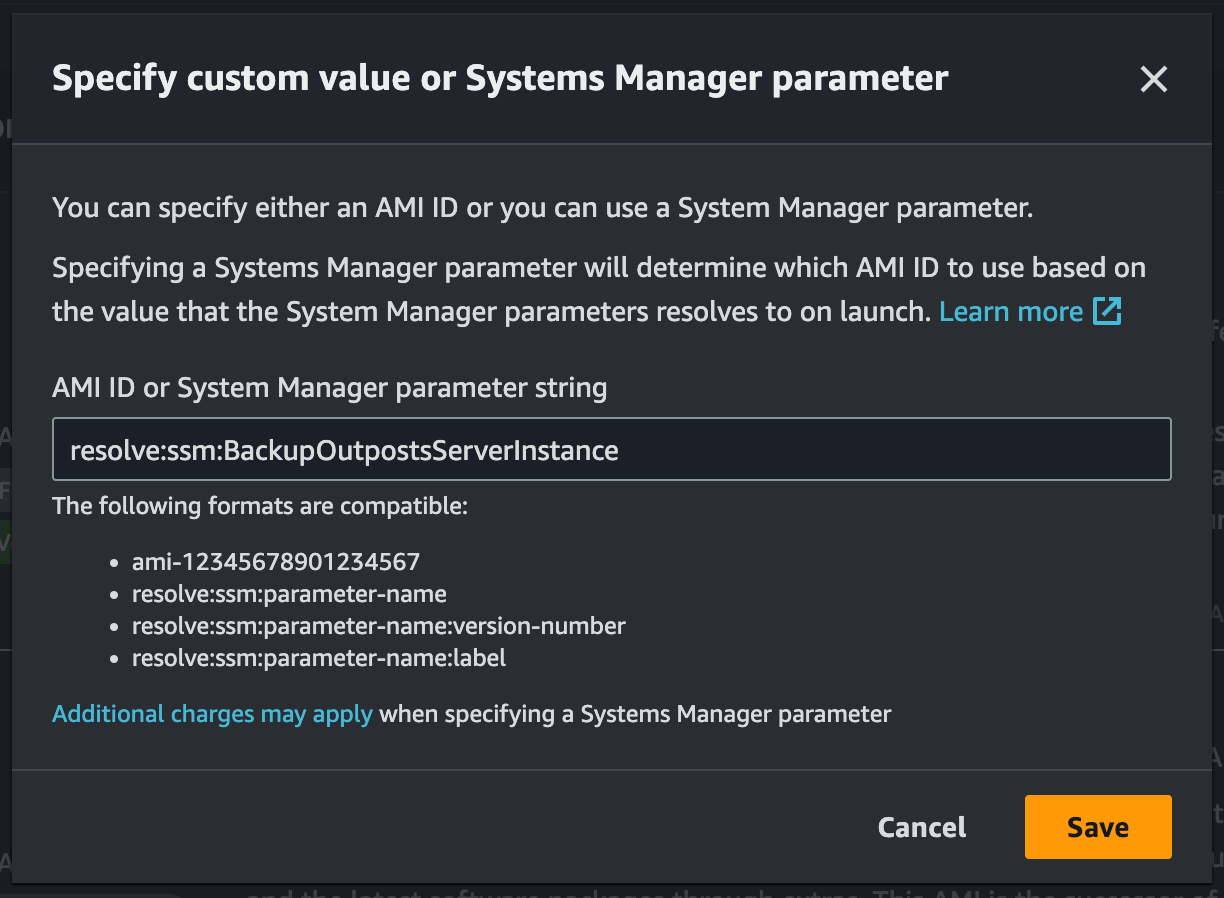Click the dialog title heading text
The image size is (1224, 898).
(x=500, y=78)
